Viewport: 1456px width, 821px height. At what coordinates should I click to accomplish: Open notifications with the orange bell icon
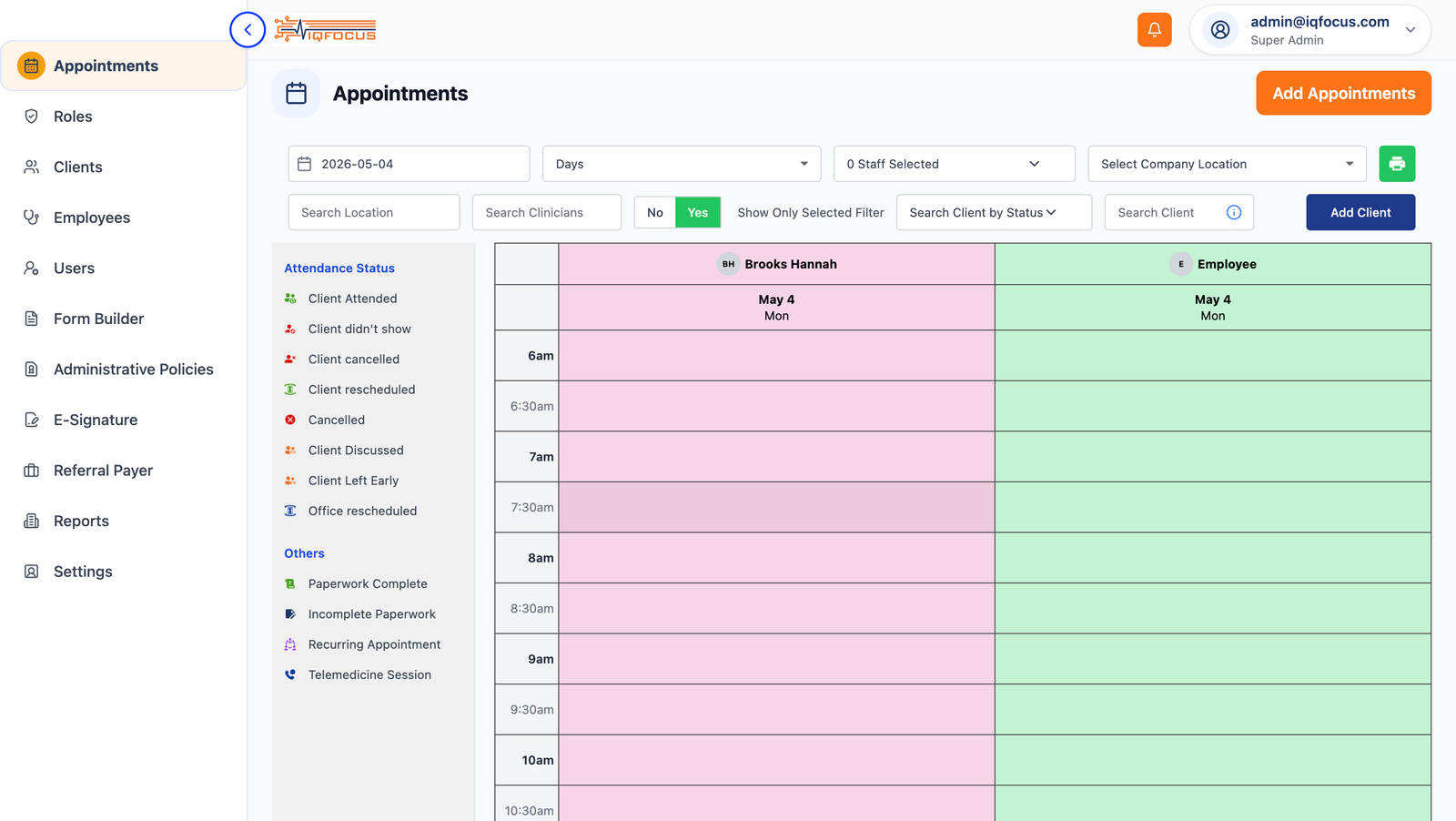[1154, 30]
